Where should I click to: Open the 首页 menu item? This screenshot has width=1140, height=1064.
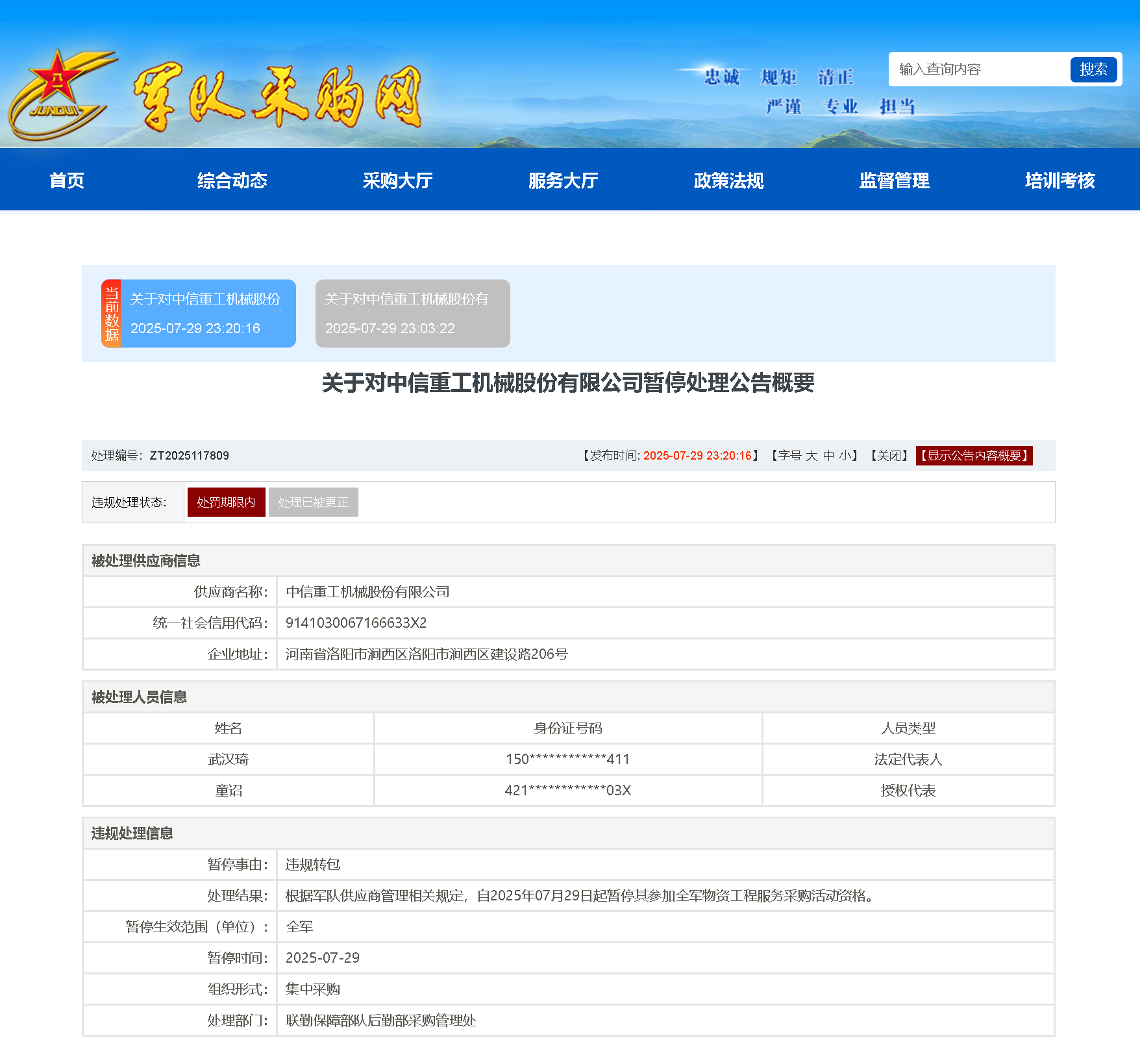(67, 180)
